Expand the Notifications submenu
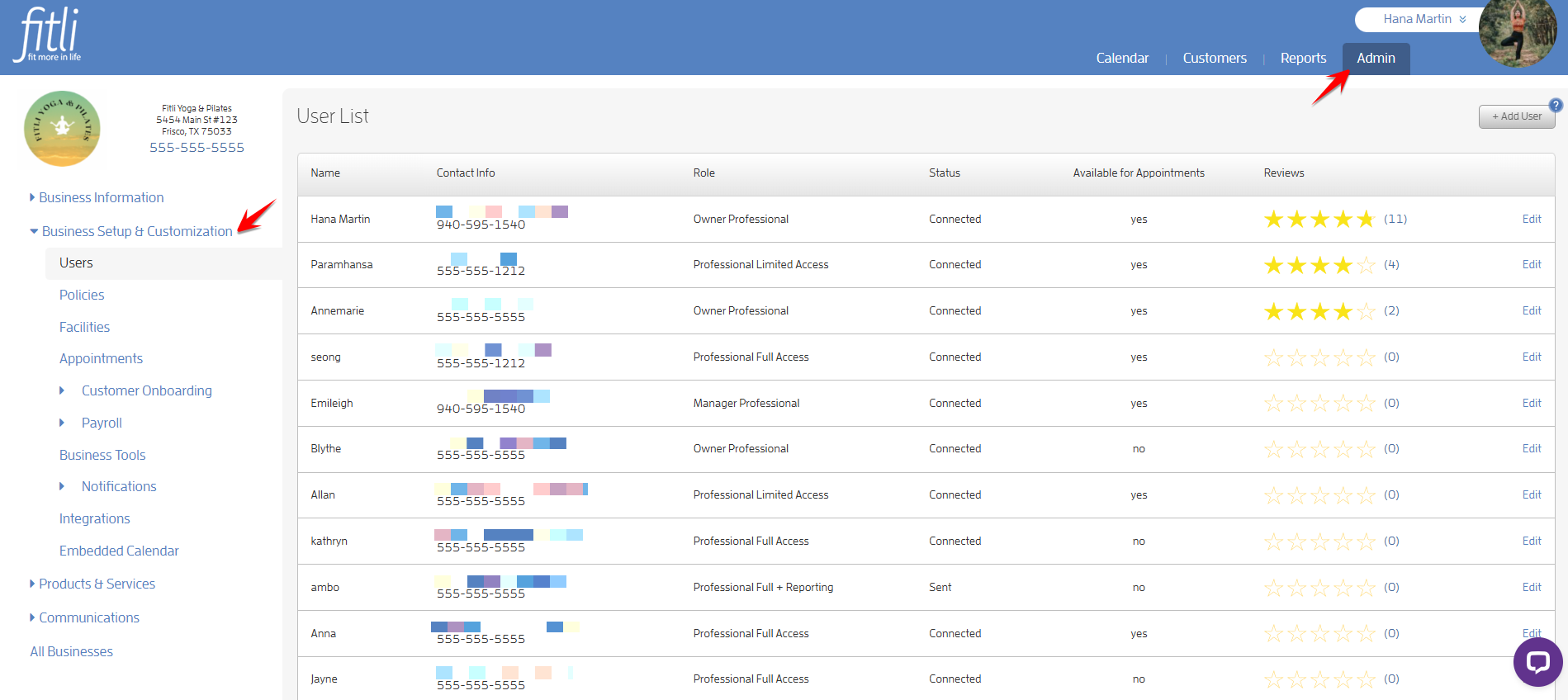This screenshot has height=700, width=1568. click(x=108, y=486)
